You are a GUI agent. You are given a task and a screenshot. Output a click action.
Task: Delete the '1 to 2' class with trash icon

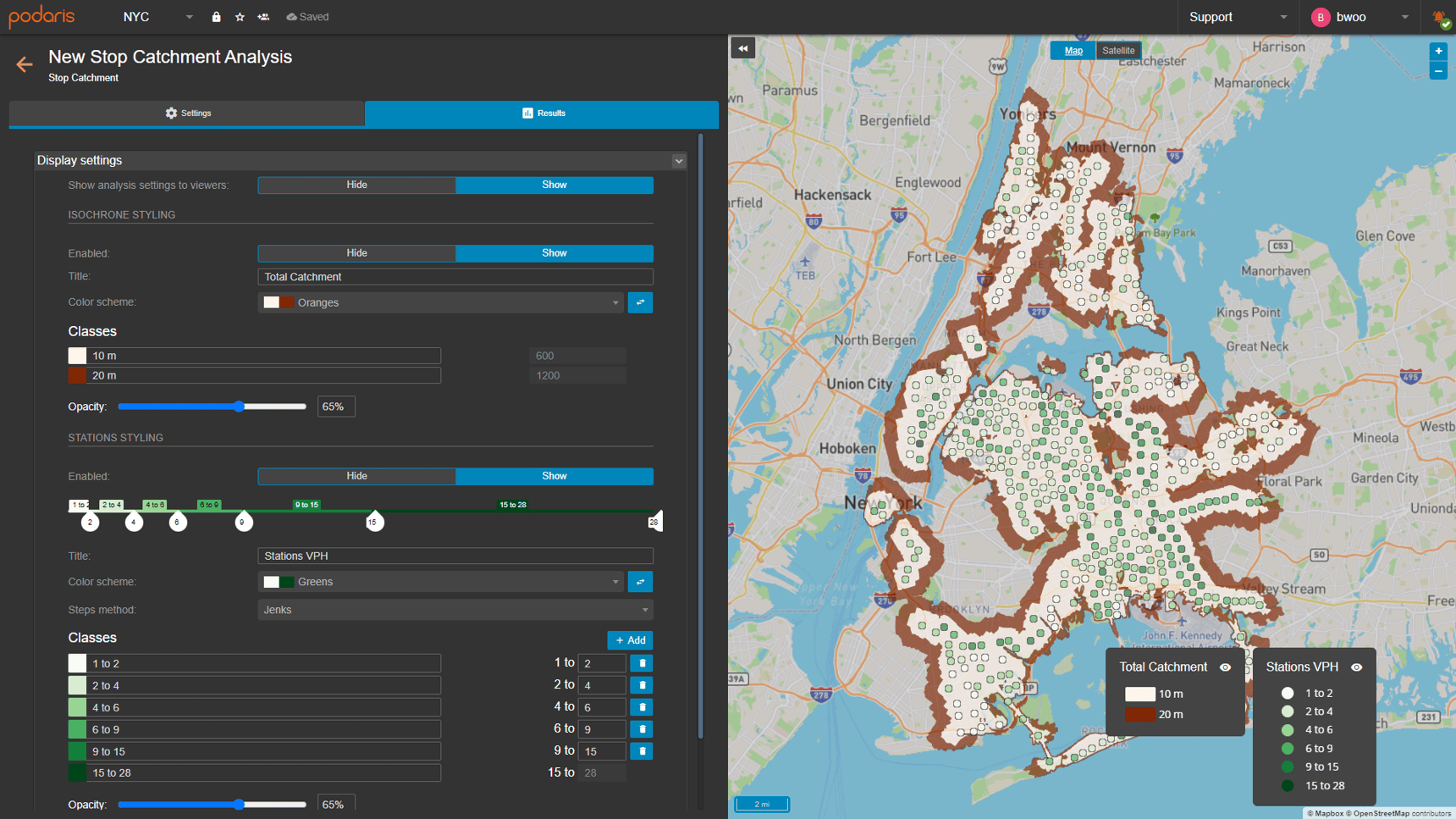[641, 663]
